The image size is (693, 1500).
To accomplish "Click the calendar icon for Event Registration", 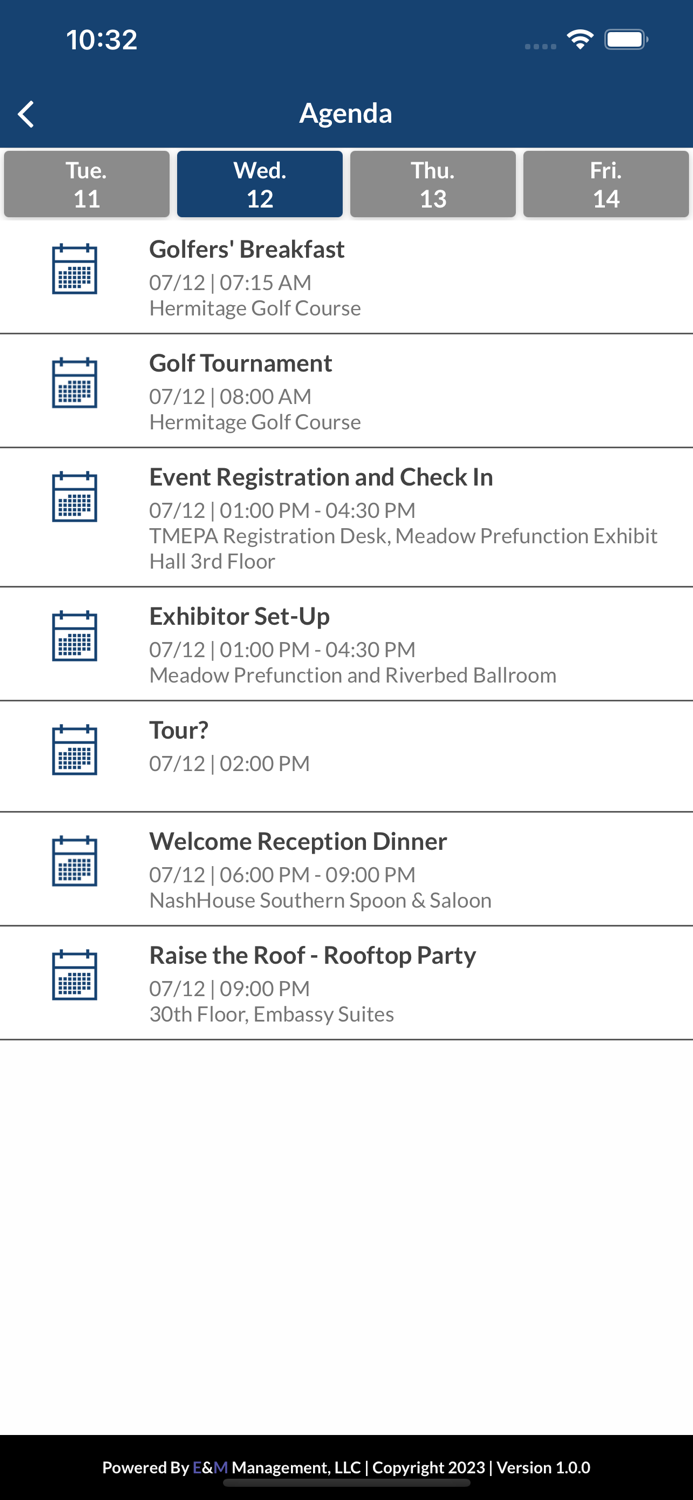I will tap(73, 496).
